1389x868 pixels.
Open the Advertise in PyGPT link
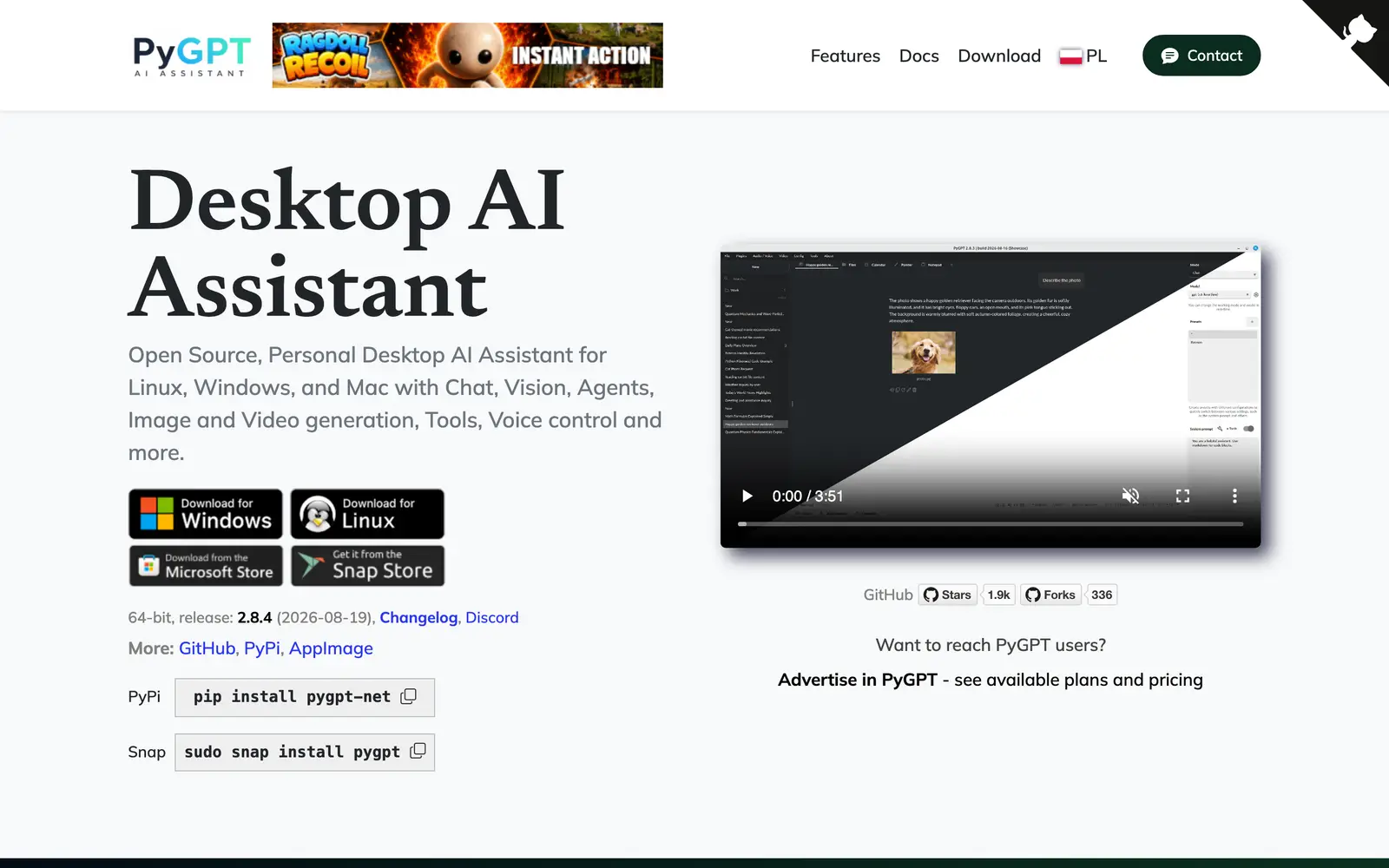pos(858,680)
